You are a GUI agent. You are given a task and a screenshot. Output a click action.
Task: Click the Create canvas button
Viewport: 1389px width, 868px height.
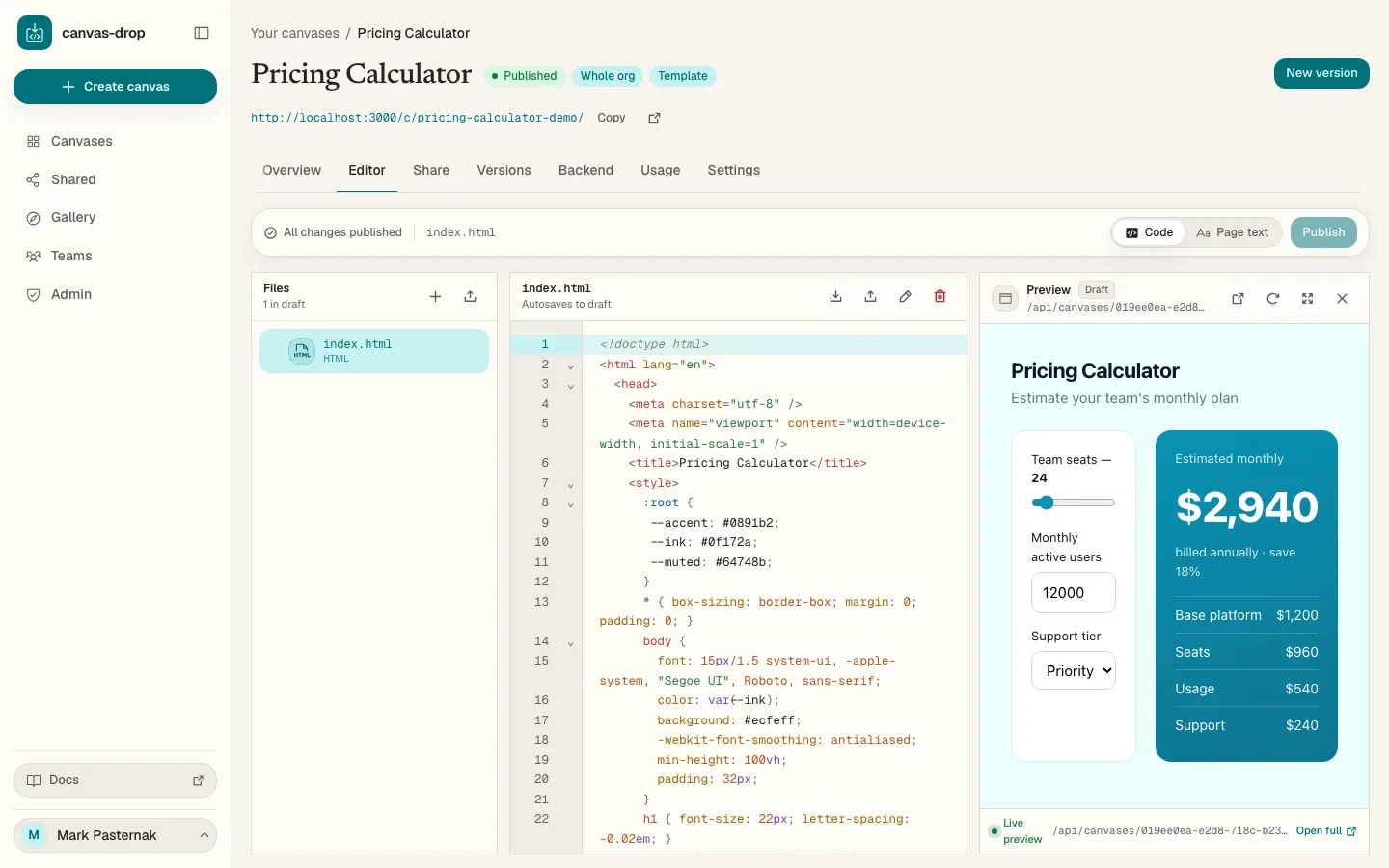[x=115, y=87]
